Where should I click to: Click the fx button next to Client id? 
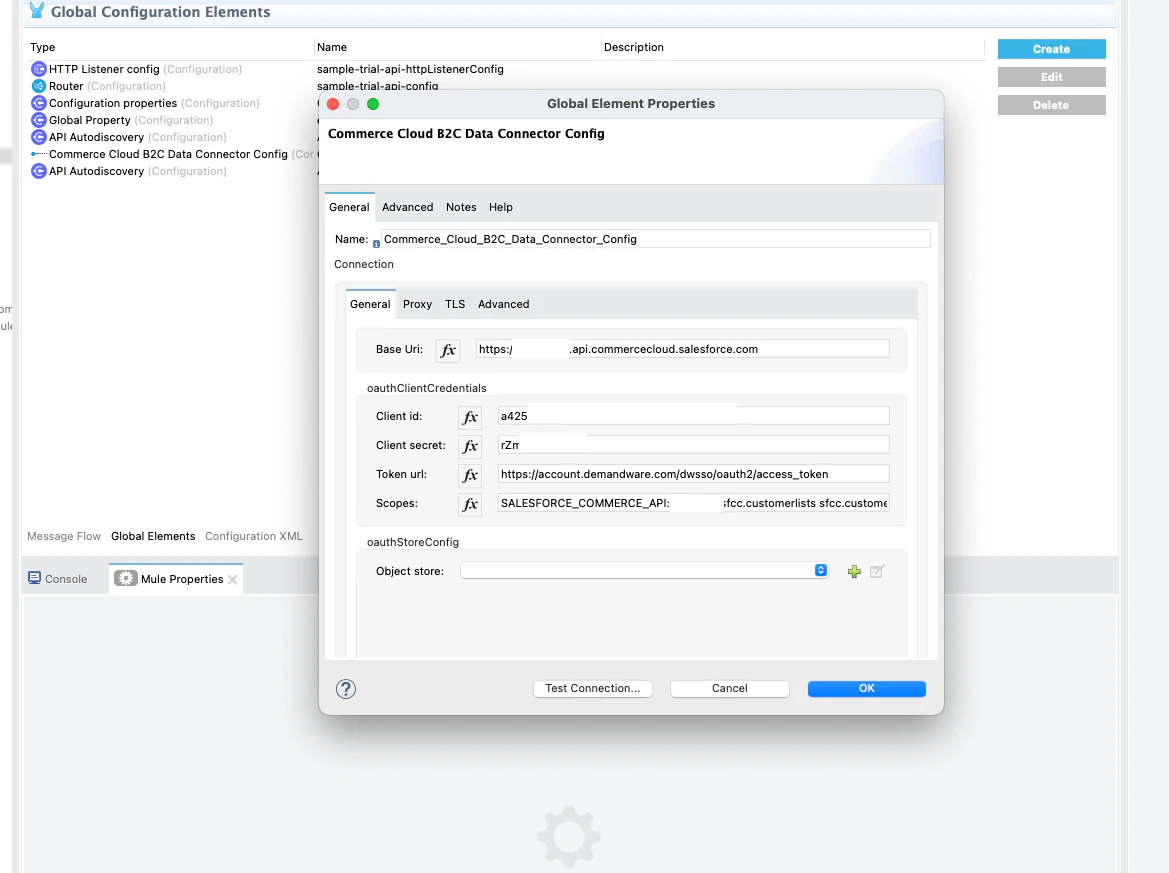point(470,417)
